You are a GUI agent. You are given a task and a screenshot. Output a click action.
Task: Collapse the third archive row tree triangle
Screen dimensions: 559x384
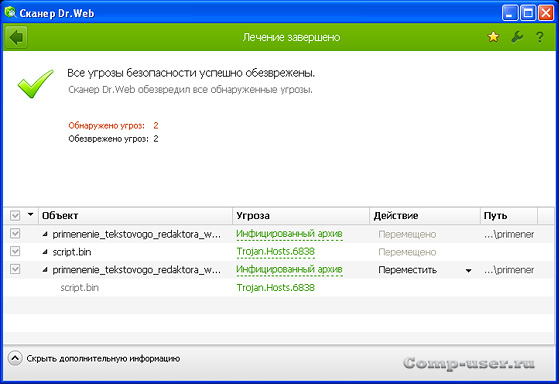(45, 270)
